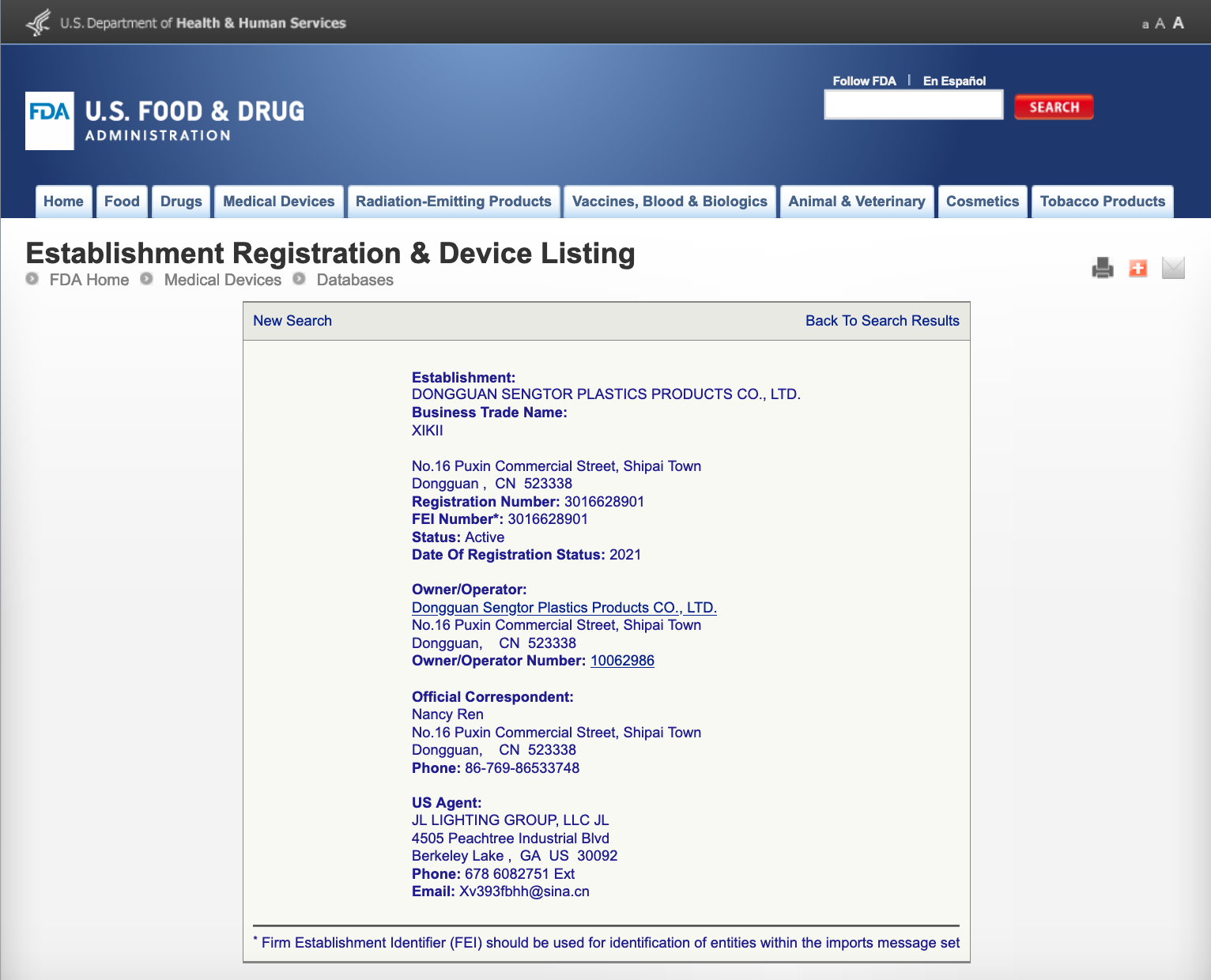
Task: Select smallest font size 'a'
Action: 1145,24
